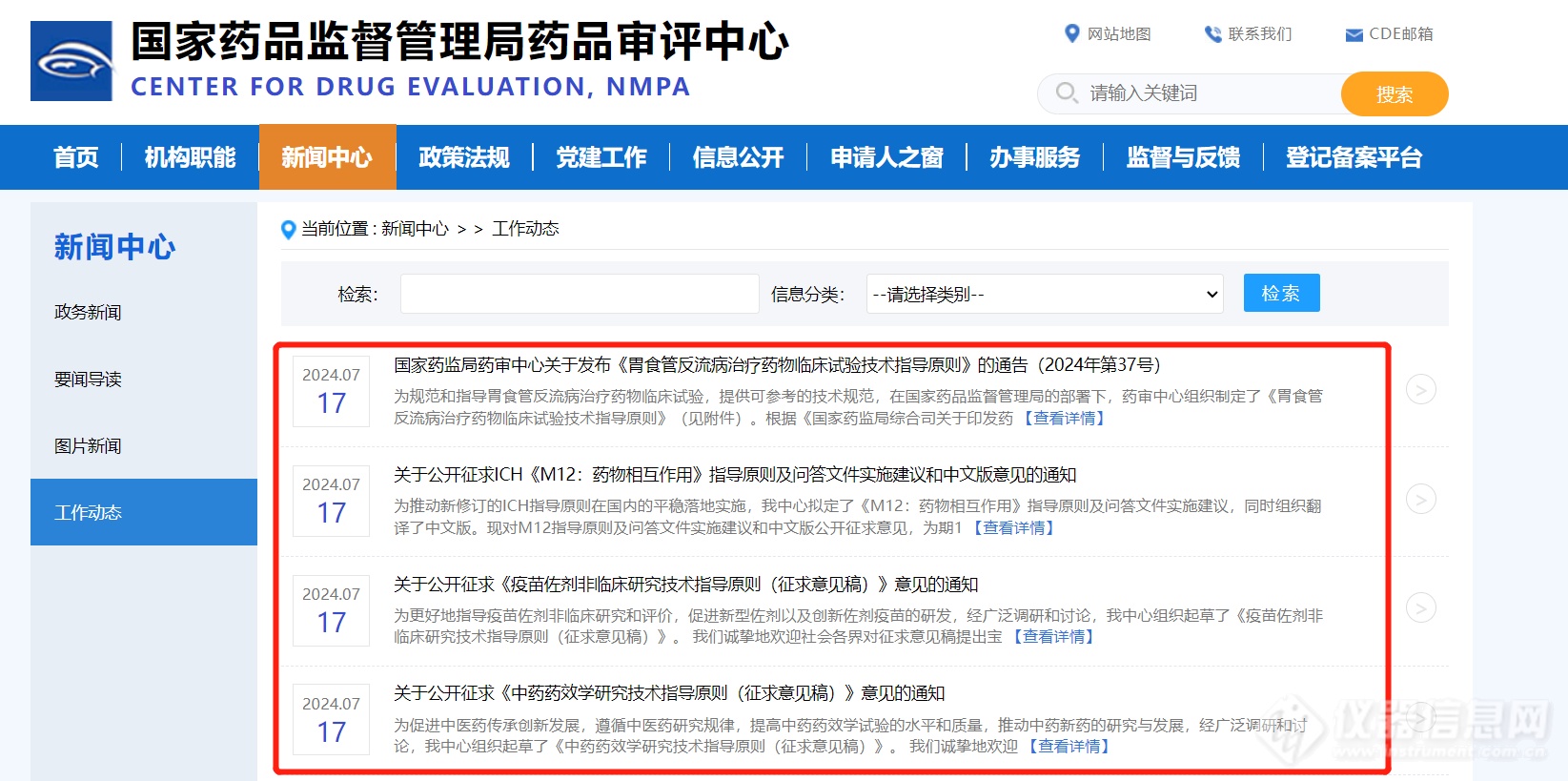The height and width of the screenshot is (781, 1568).
Task: Click the arrow icon of the ICH M12 item
Action: click(1421, 499)
